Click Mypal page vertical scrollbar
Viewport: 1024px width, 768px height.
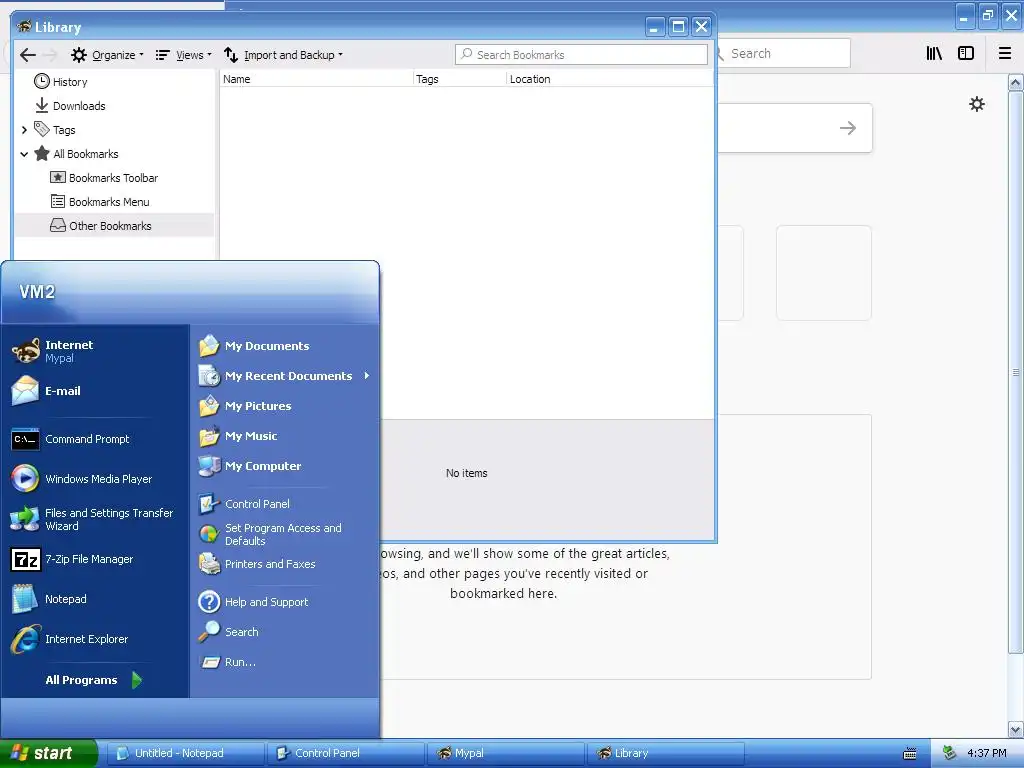tap(1016, 372)
